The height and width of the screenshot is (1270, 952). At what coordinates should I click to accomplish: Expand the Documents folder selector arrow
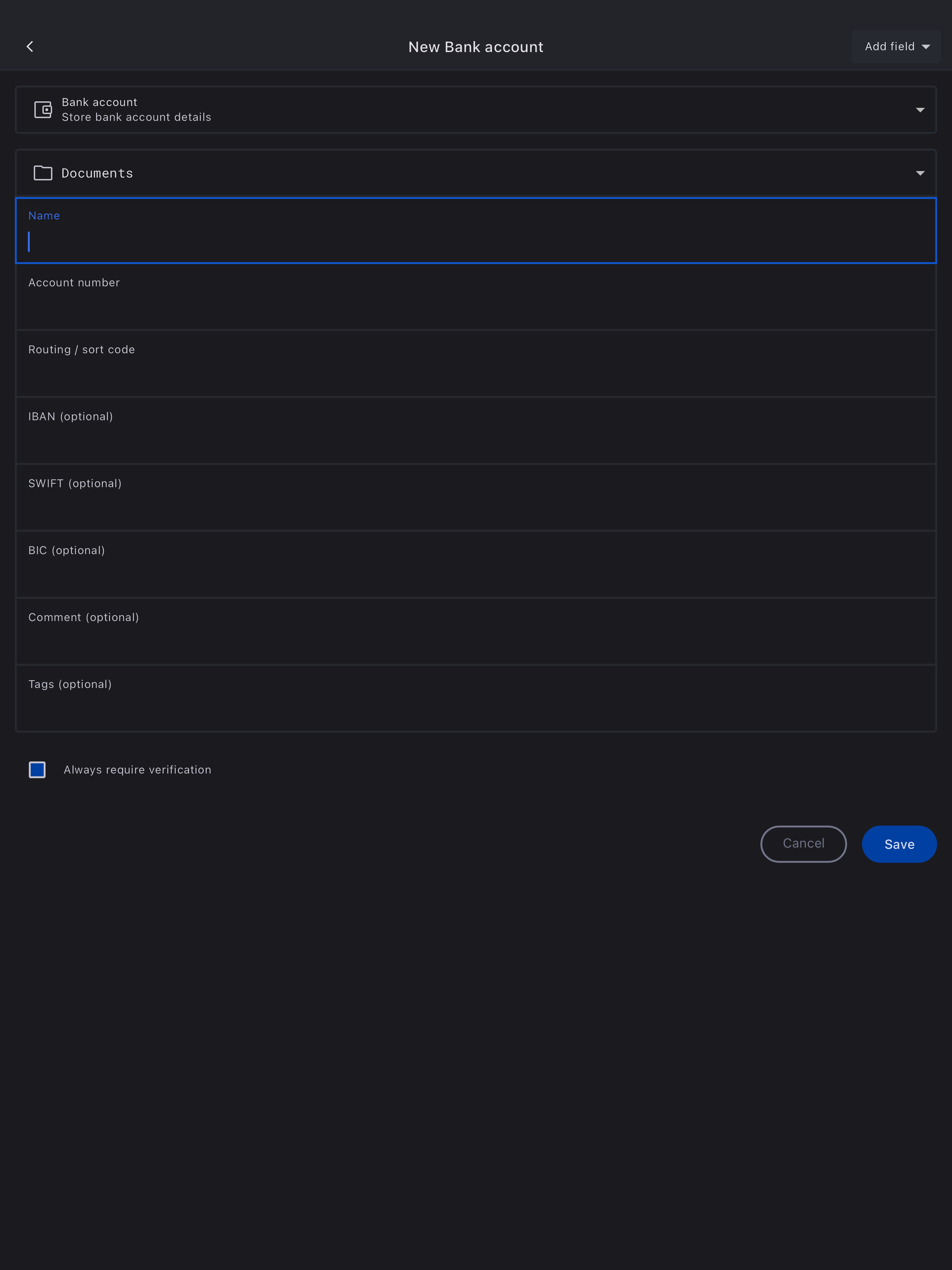coord(920,173)
